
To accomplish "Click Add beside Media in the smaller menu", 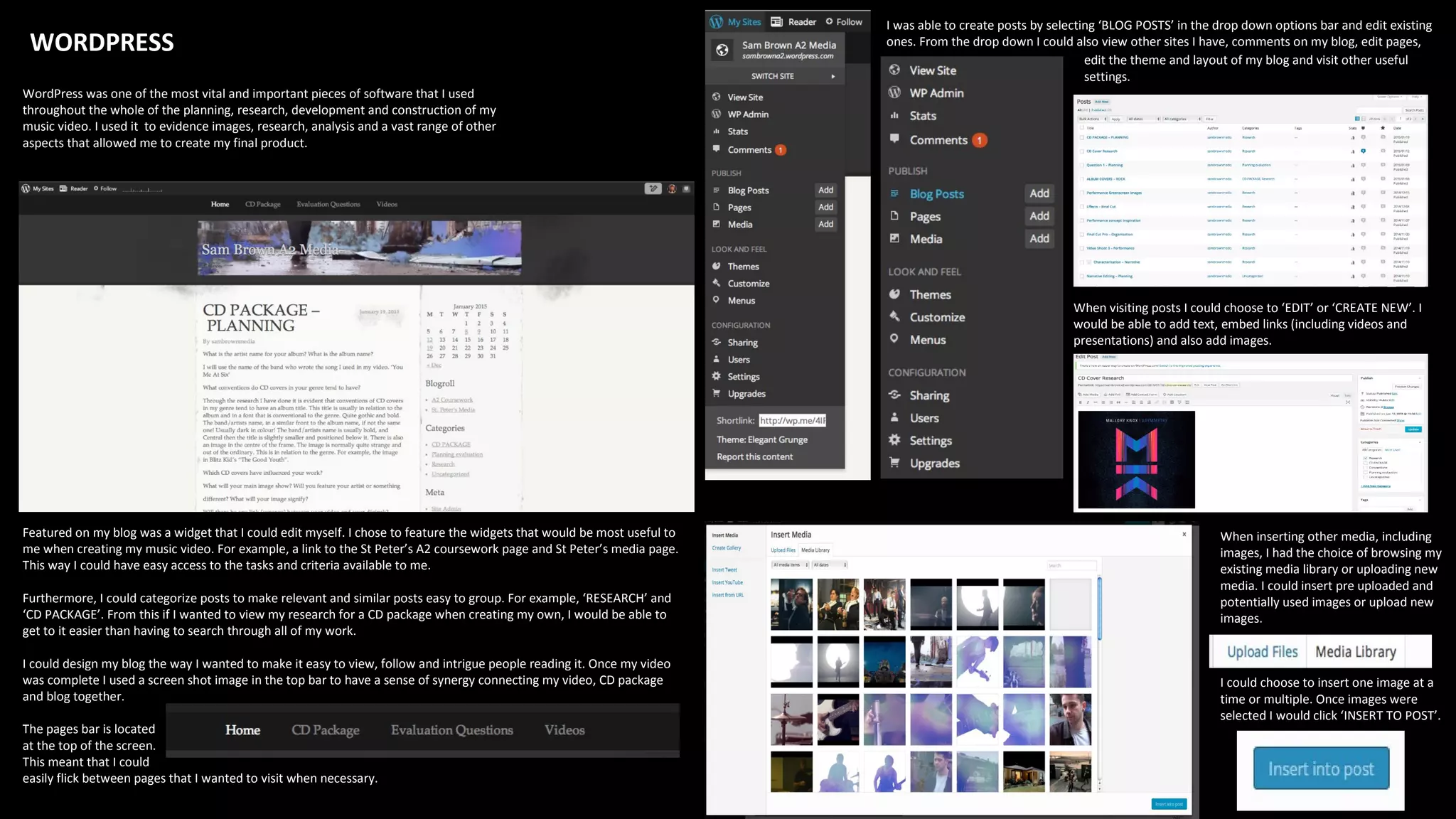I will [x=825, y=224].
